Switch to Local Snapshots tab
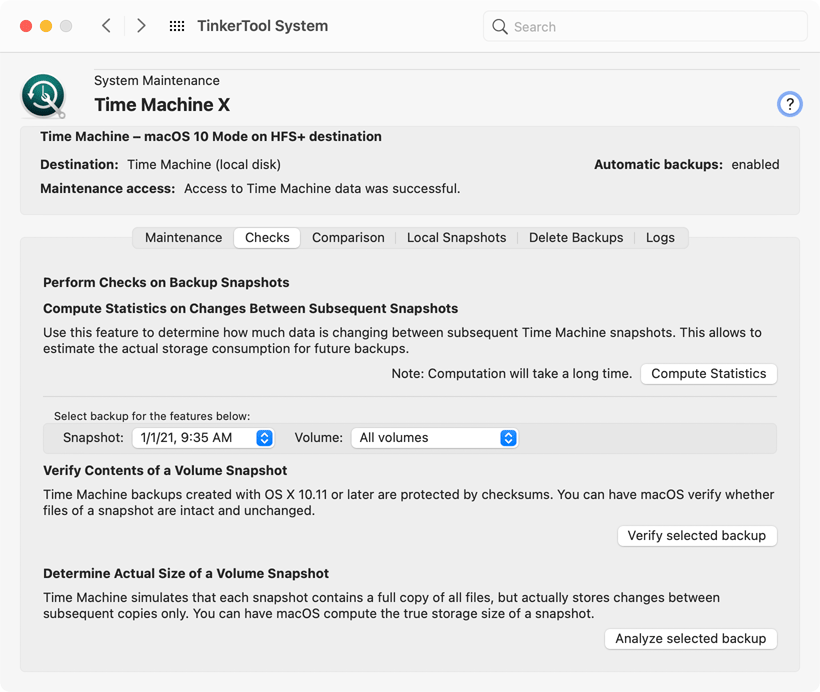Screen dimensions: 820x692 pyautogui.click(x=457, y=237)
